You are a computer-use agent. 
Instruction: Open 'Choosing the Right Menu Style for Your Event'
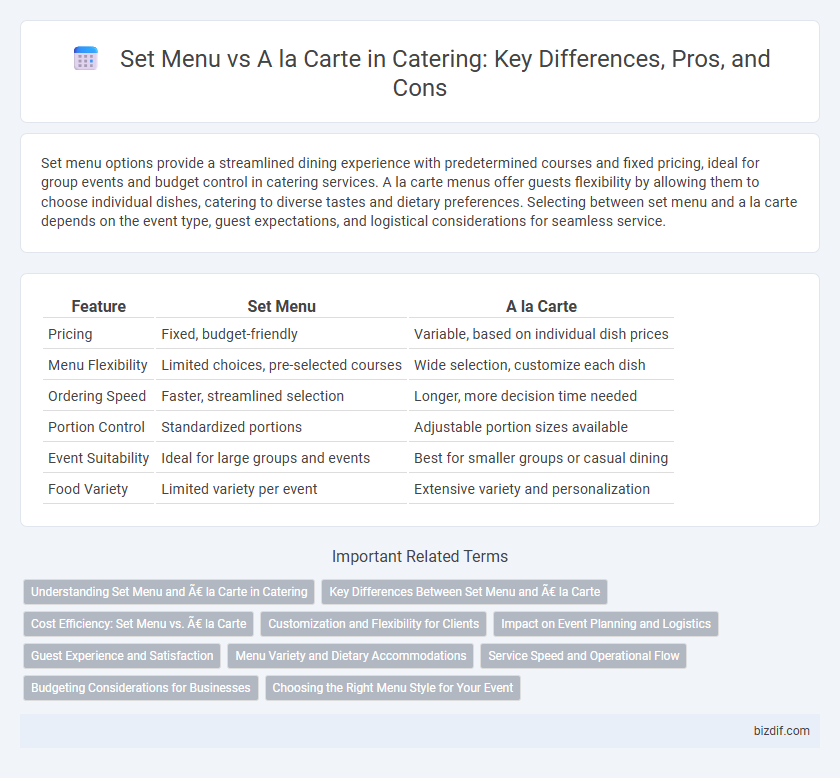pyautogui.click(x=393, y=687)
